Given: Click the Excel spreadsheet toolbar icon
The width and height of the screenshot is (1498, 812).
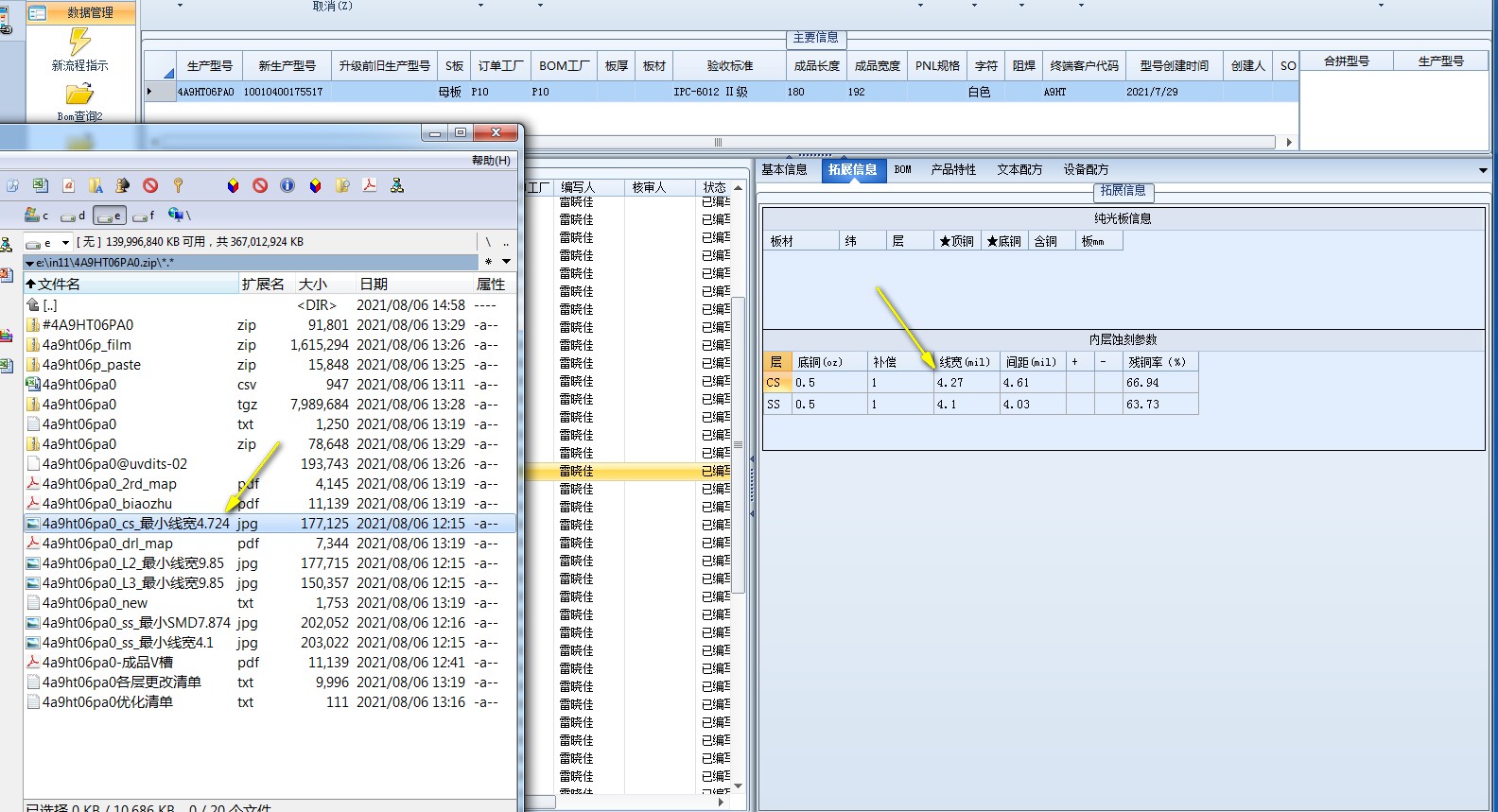Looking at the screenshot, I should (x=41, y=185).
